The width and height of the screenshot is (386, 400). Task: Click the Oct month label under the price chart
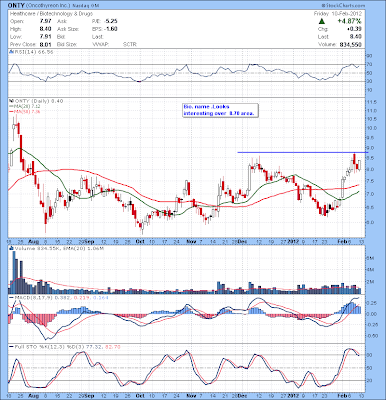click(x=140, y=241)
